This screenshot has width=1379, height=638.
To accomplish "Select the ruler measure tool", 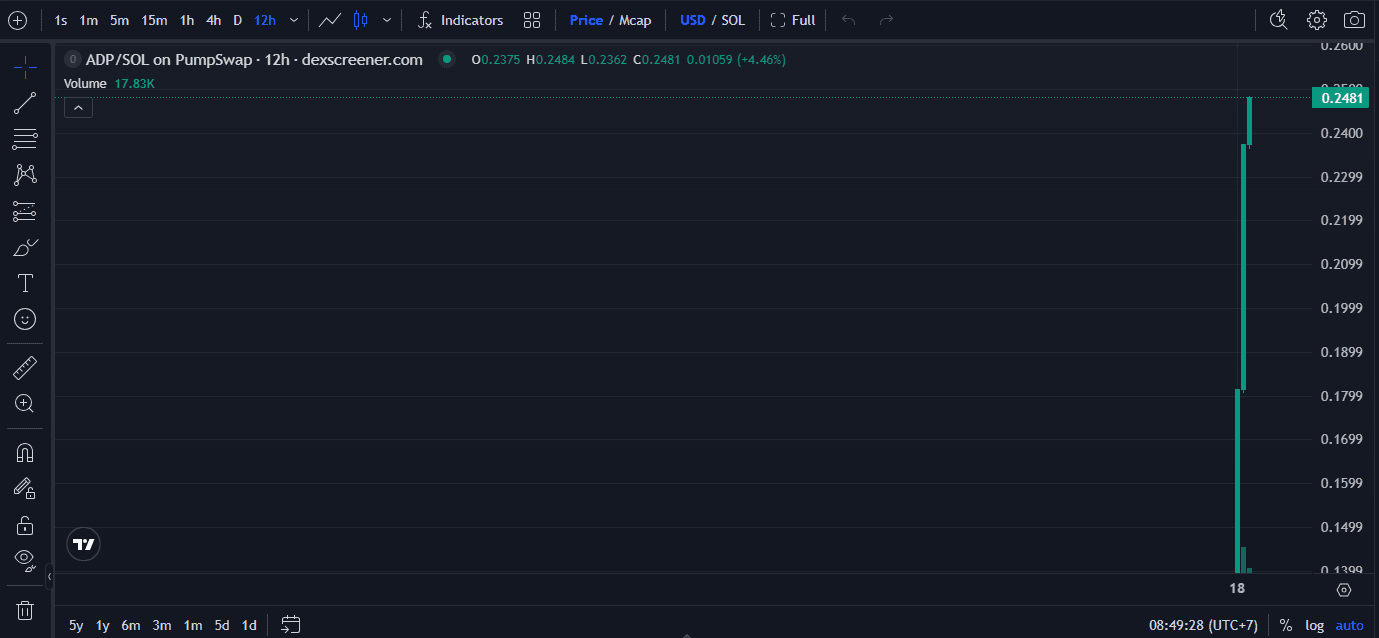I will click(x=25, y=368).
